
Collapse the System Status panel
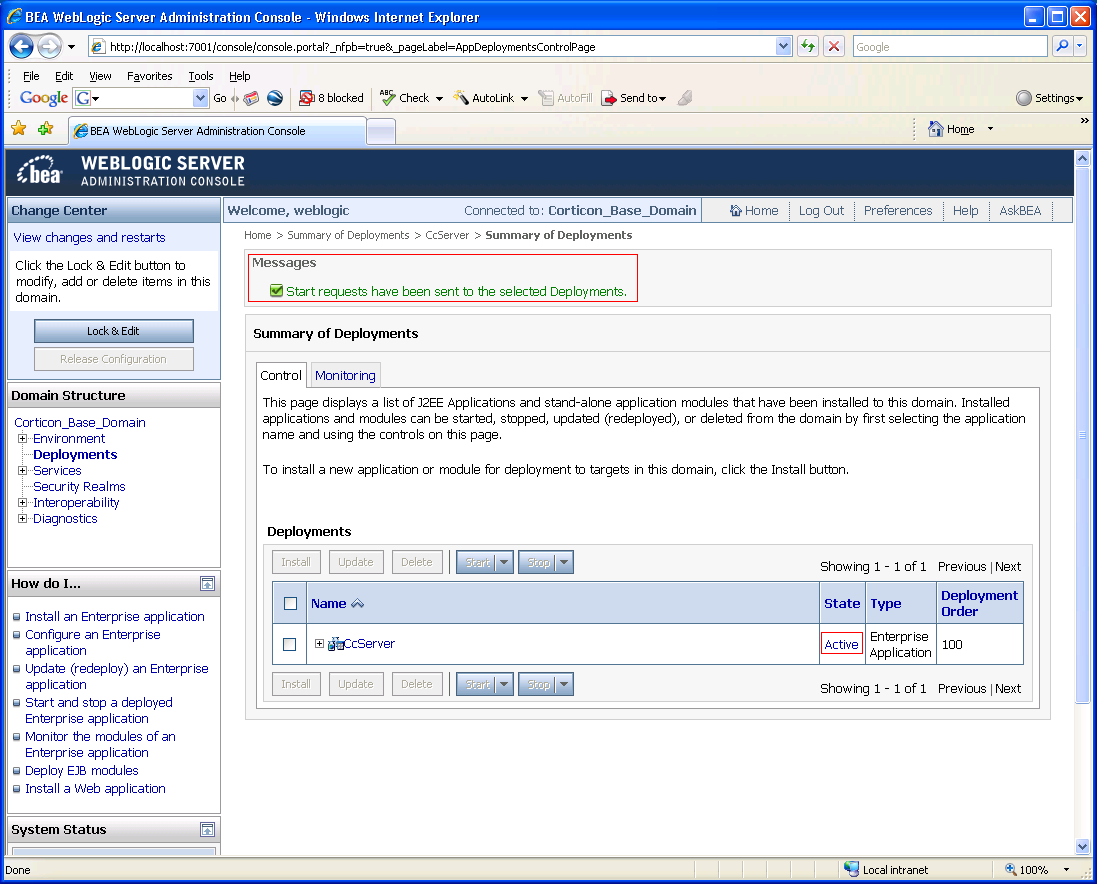click(207, 830)
